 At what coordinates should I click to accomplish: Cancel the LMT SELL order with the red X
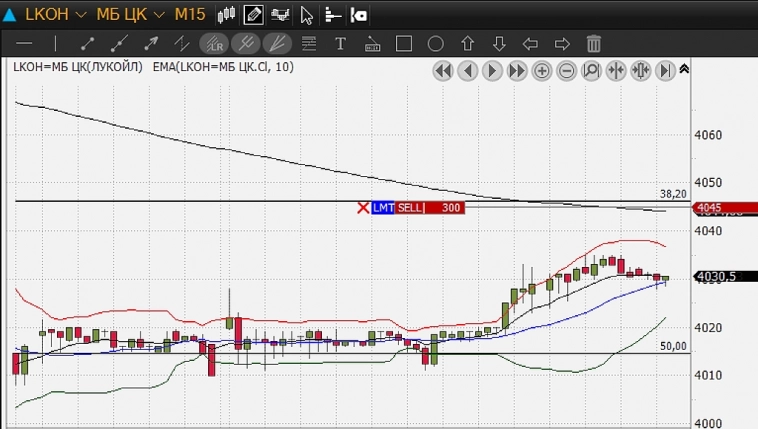click(x=363, y=208)
